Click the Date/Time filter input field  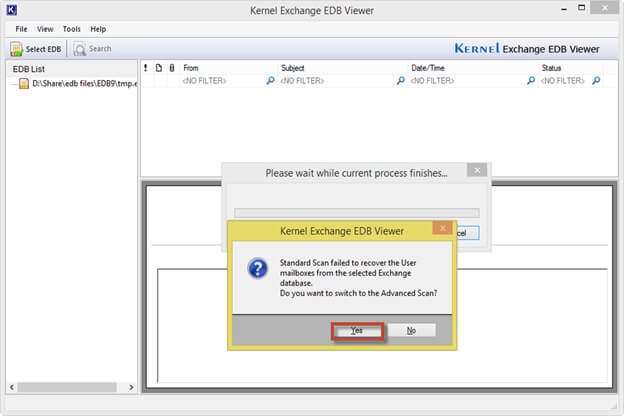click(468, 81)
